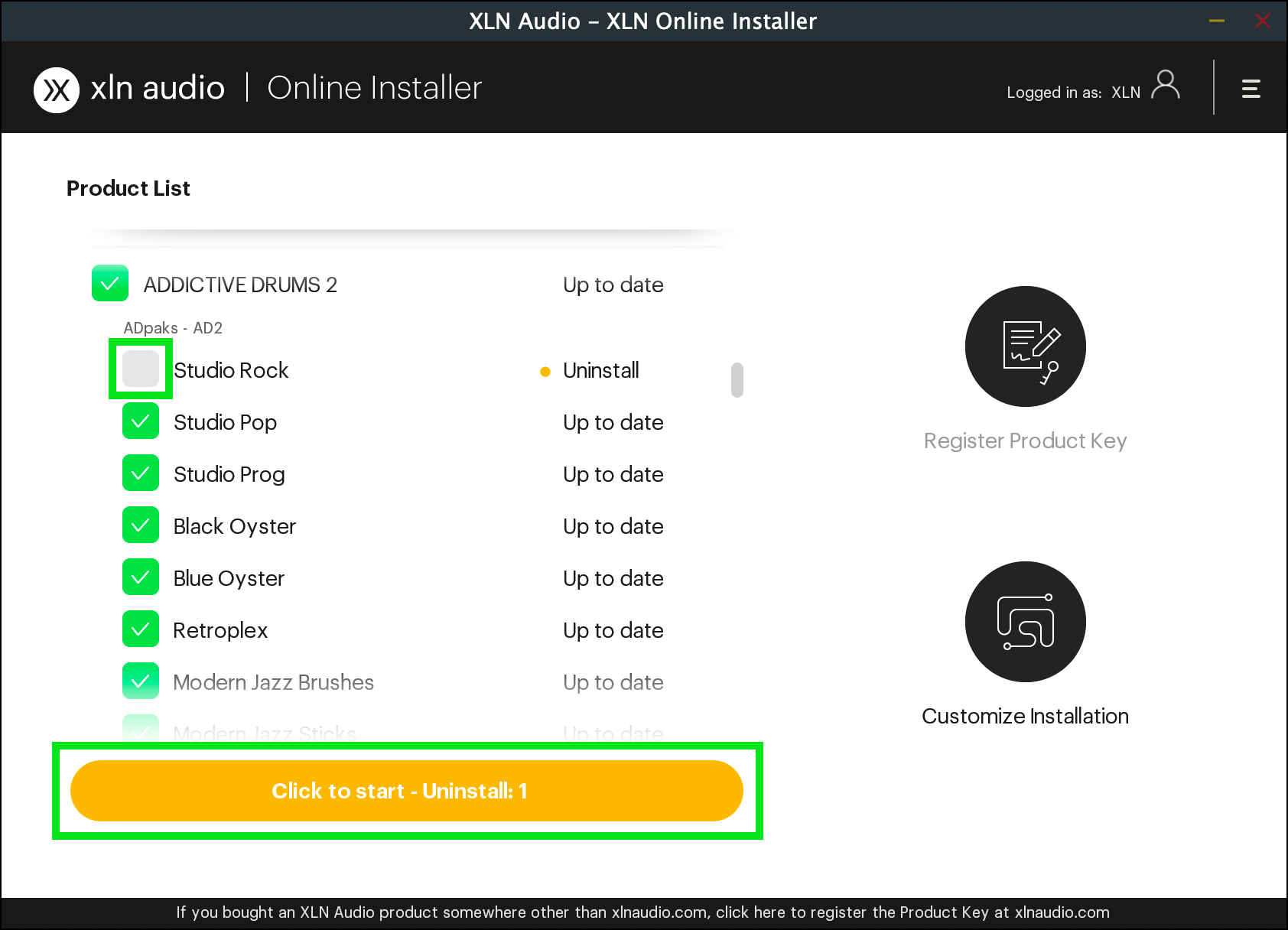Uncheck the Studio Pop checkbox
The width and height of the screenshot is (1288, 930).
pos(141,421)
